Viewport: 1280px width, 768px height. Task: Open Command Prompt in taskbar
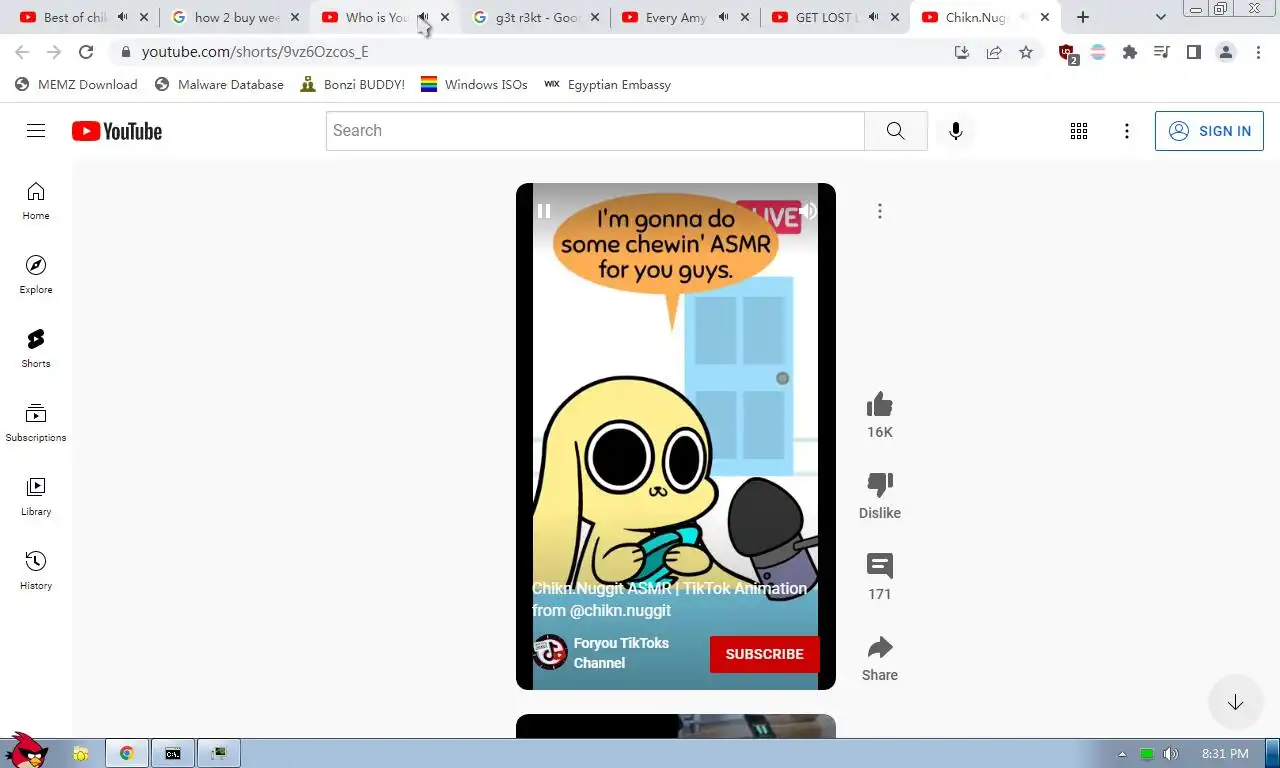click(173, 754)
